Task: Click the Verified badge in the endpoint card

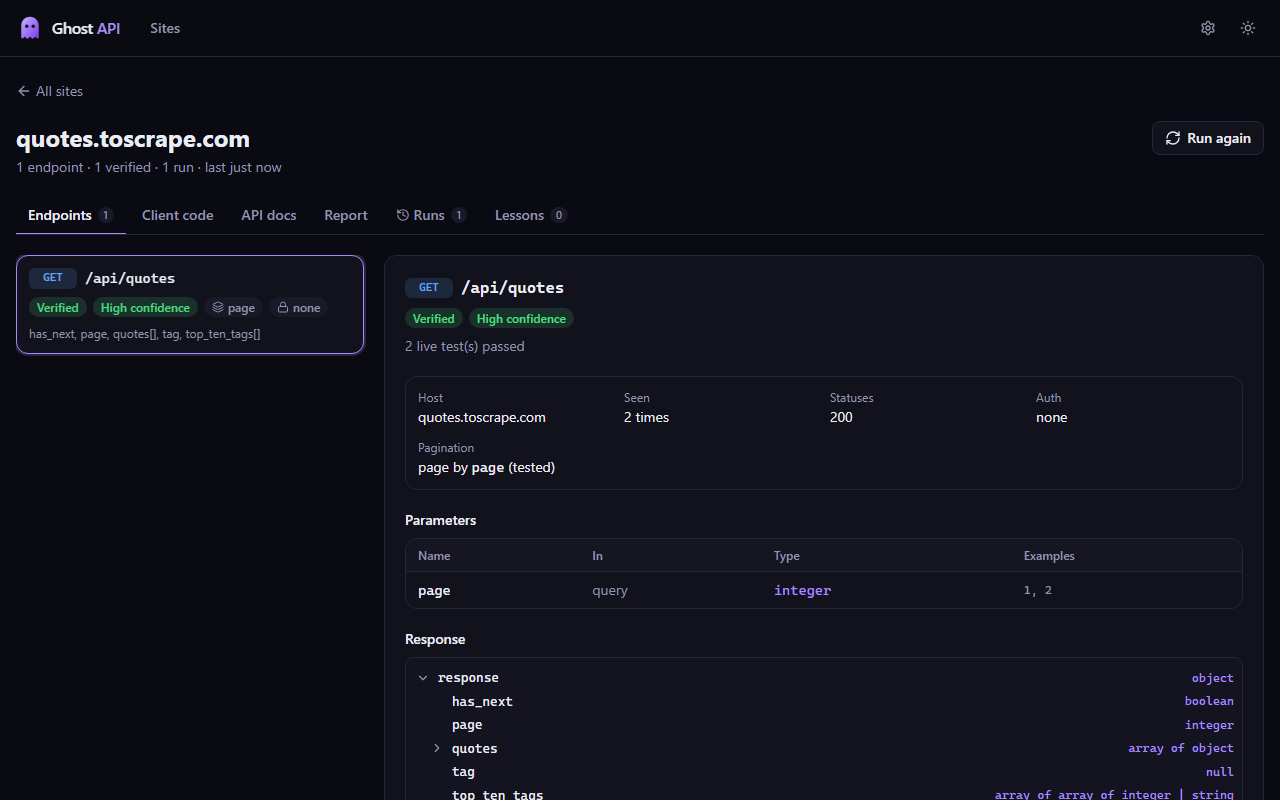Action: (58, 308)
